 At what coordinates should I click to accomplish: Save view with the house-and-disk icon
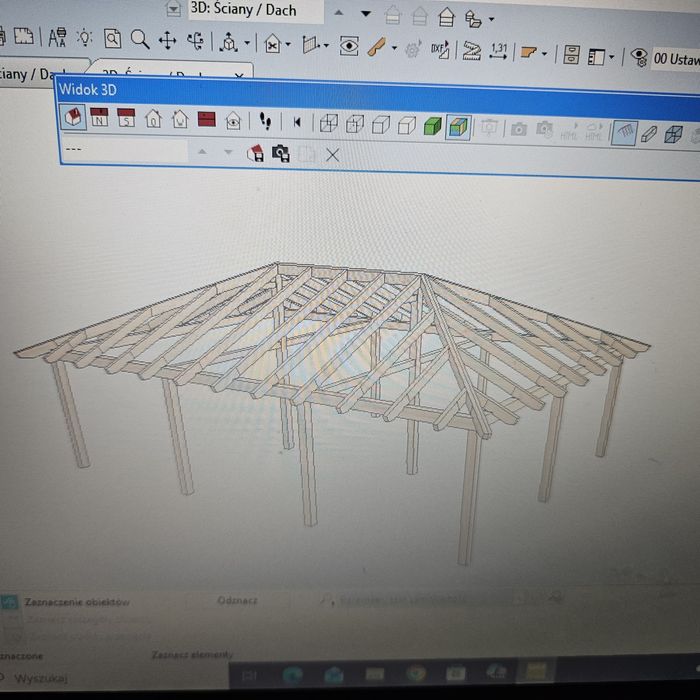(x=255, y=153)
